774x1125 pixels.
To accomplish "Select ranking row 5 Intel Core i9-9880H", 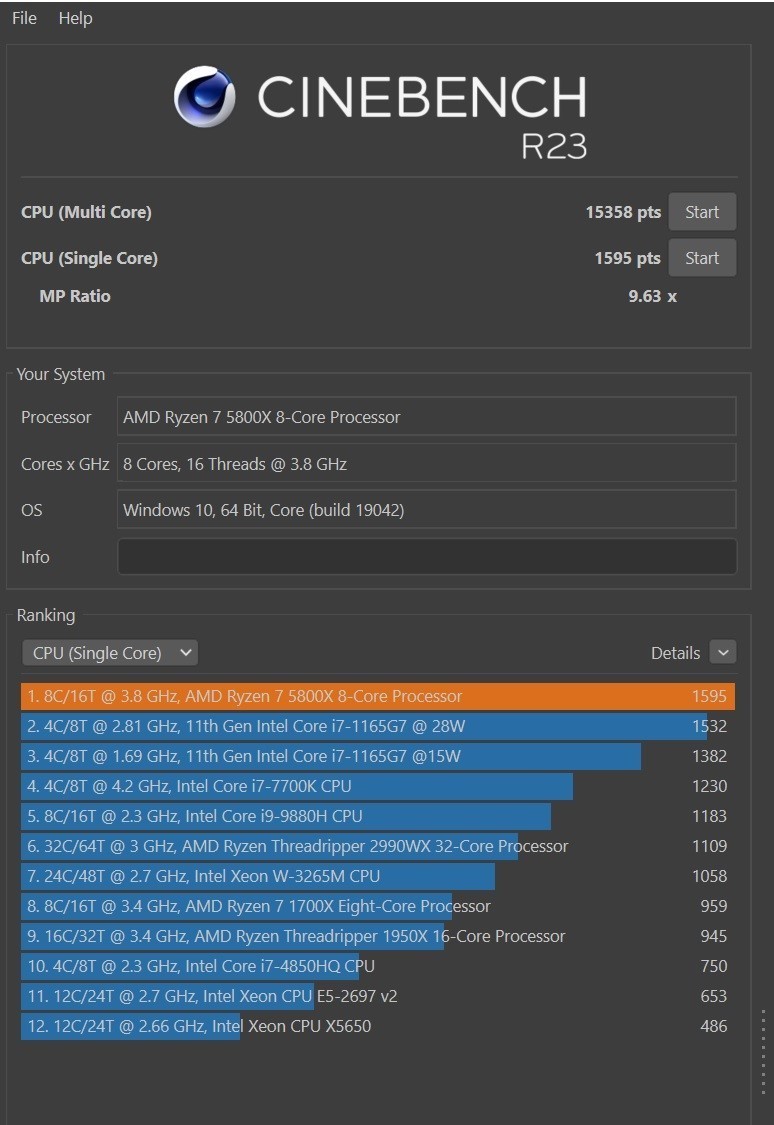I will (378, 816).
